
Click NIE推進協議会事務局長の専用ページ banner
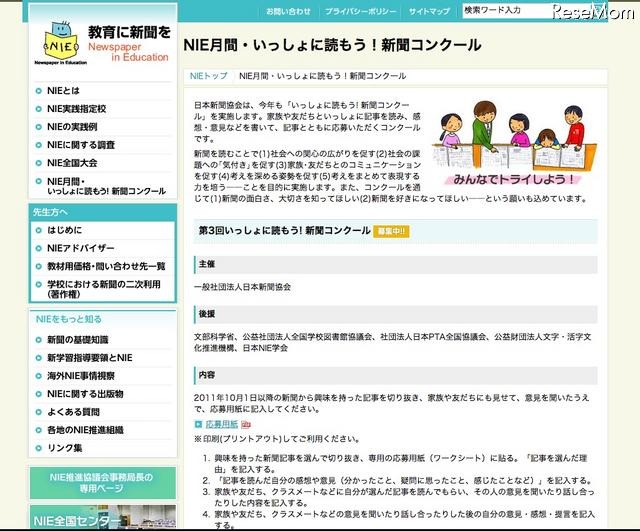point(99,484)
